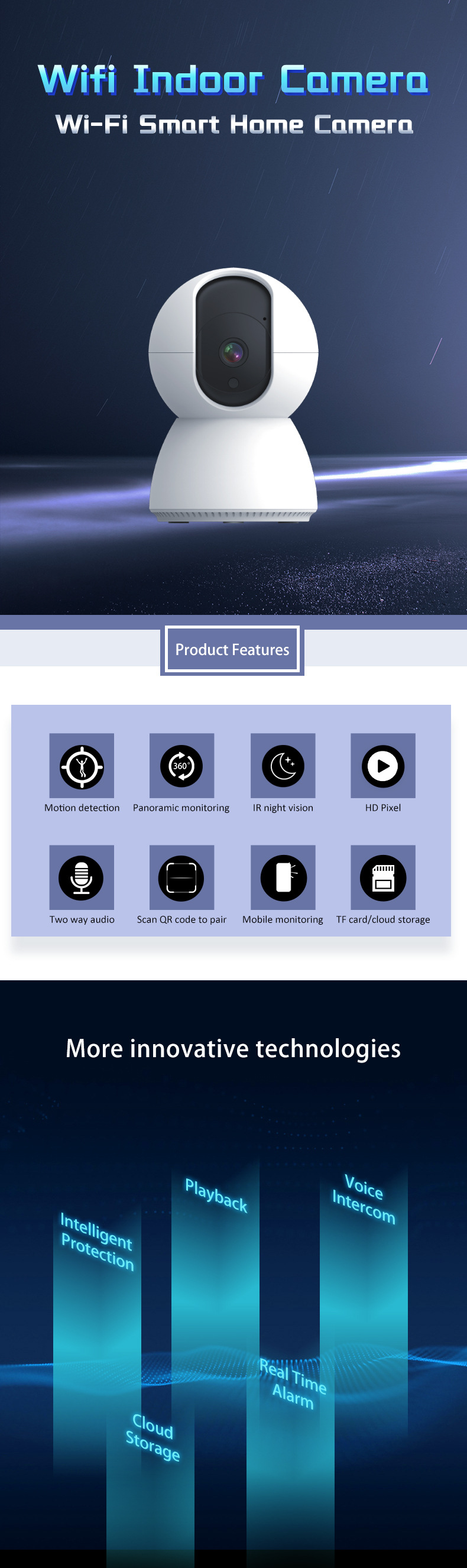Click the IR night vision moon icon
Viewport: 467px width, 1568px height.
pyautogui.click(x=283, y=765)
